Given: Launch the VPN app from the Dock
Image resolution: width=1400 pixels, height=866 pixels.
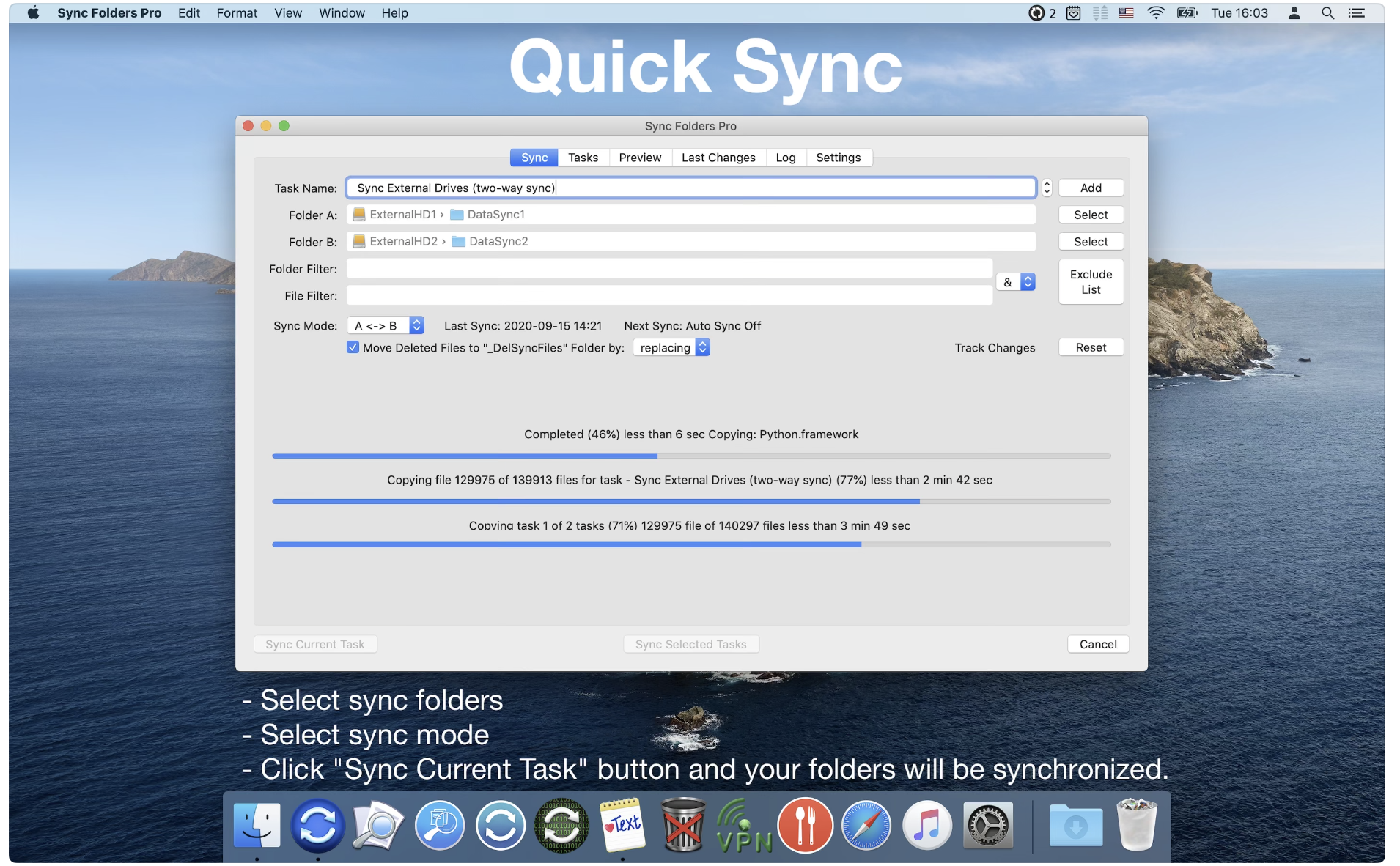Looking at the screenshot, I should tap(743, 826).
